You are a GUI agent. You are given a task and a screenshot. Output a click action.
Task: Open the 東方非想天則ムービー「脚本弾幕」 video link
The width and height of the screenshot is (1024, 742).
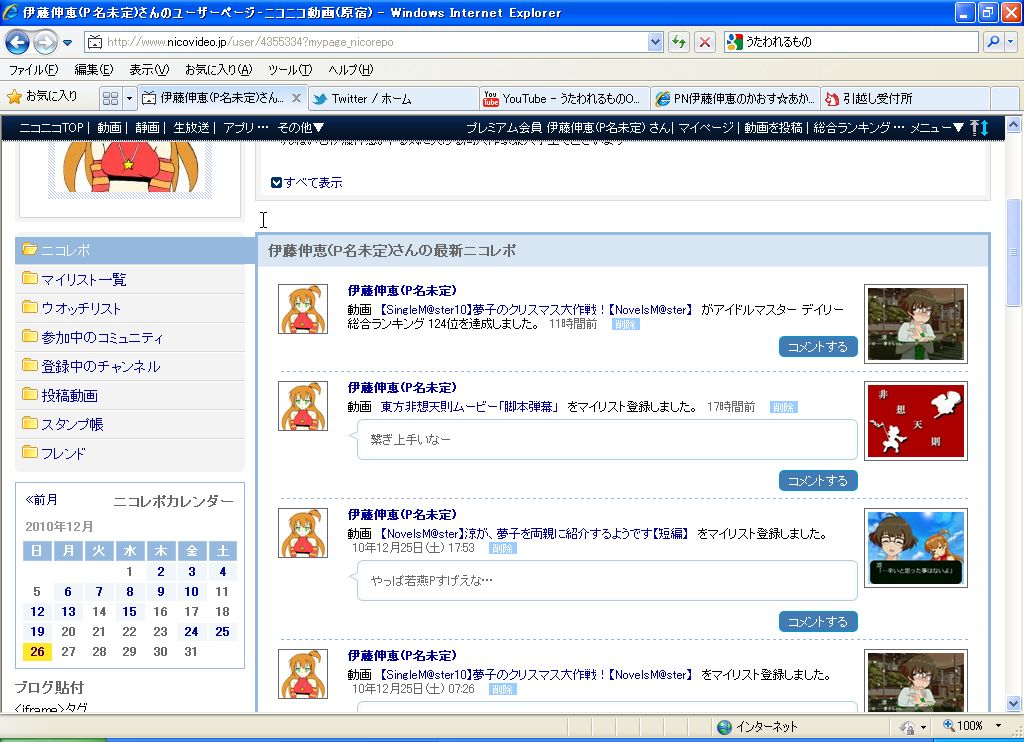(x=470, y=407)
